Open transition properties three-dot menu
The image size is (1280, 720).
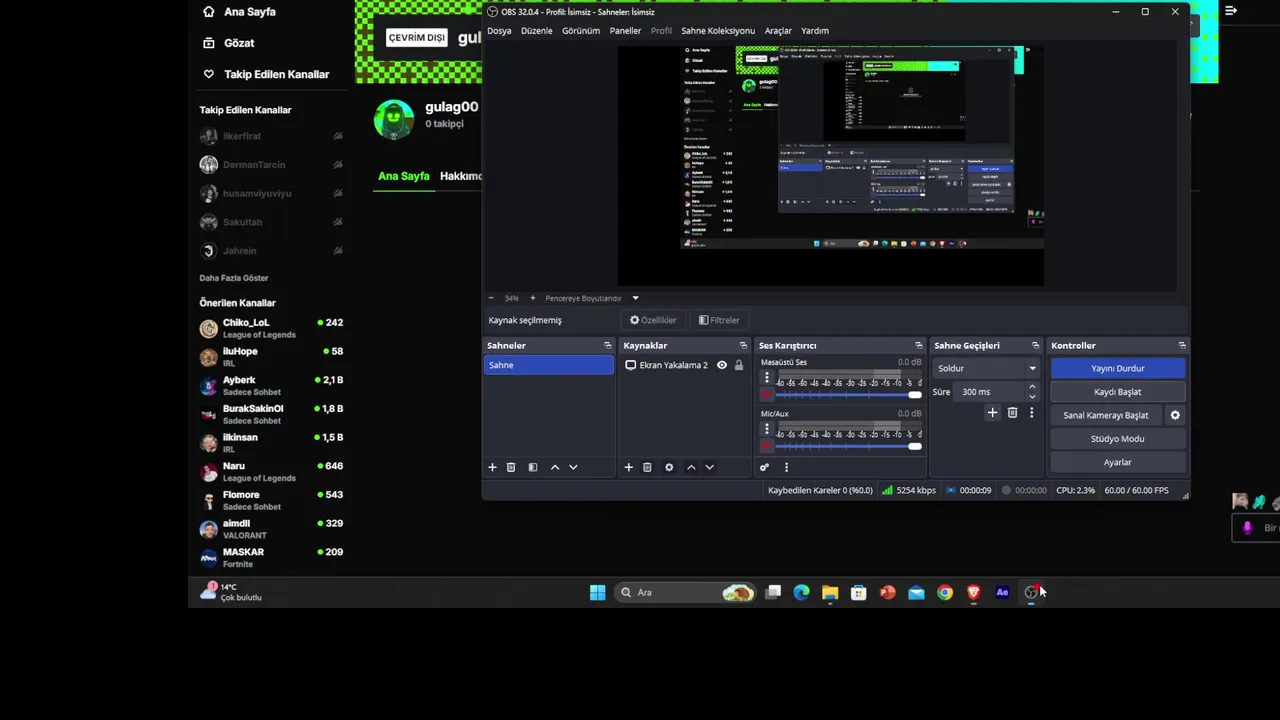[x=1031, y=412]
